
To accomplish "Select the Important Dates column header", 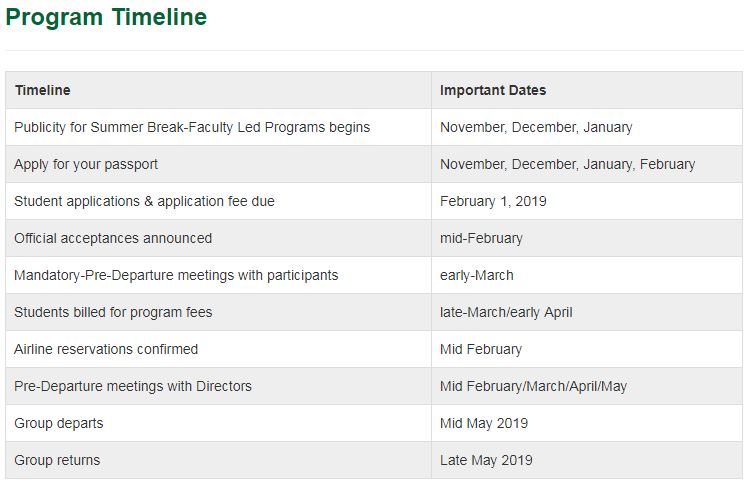I will 493,90.
